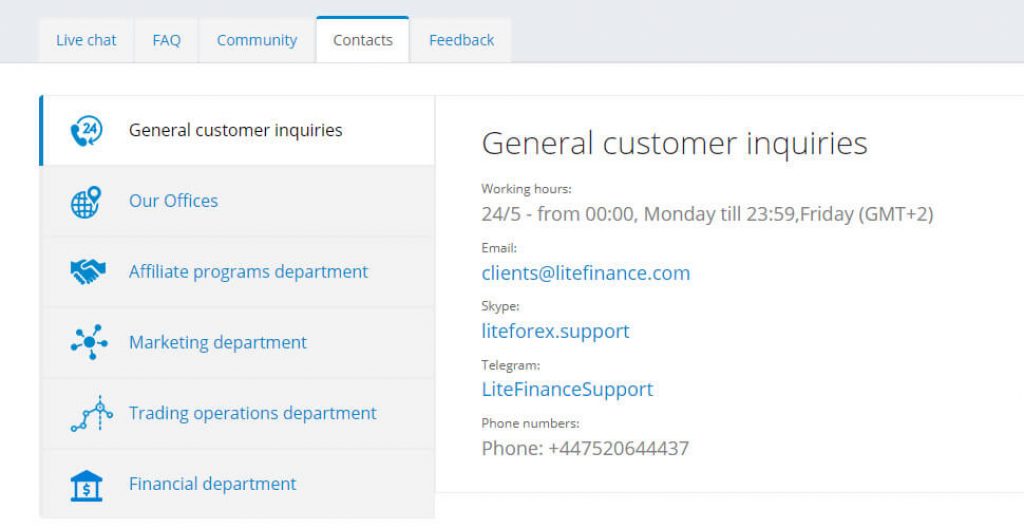Click the network nodes Marketing department icon
Image resolution: width=1024 pixels, height=528 pixels.
(x=87, y=343)
